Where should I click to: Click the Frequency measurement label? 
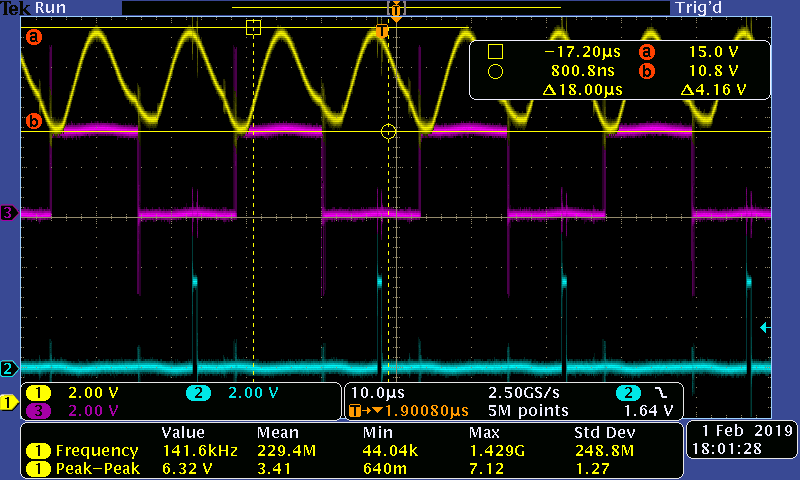coord(97,451)
